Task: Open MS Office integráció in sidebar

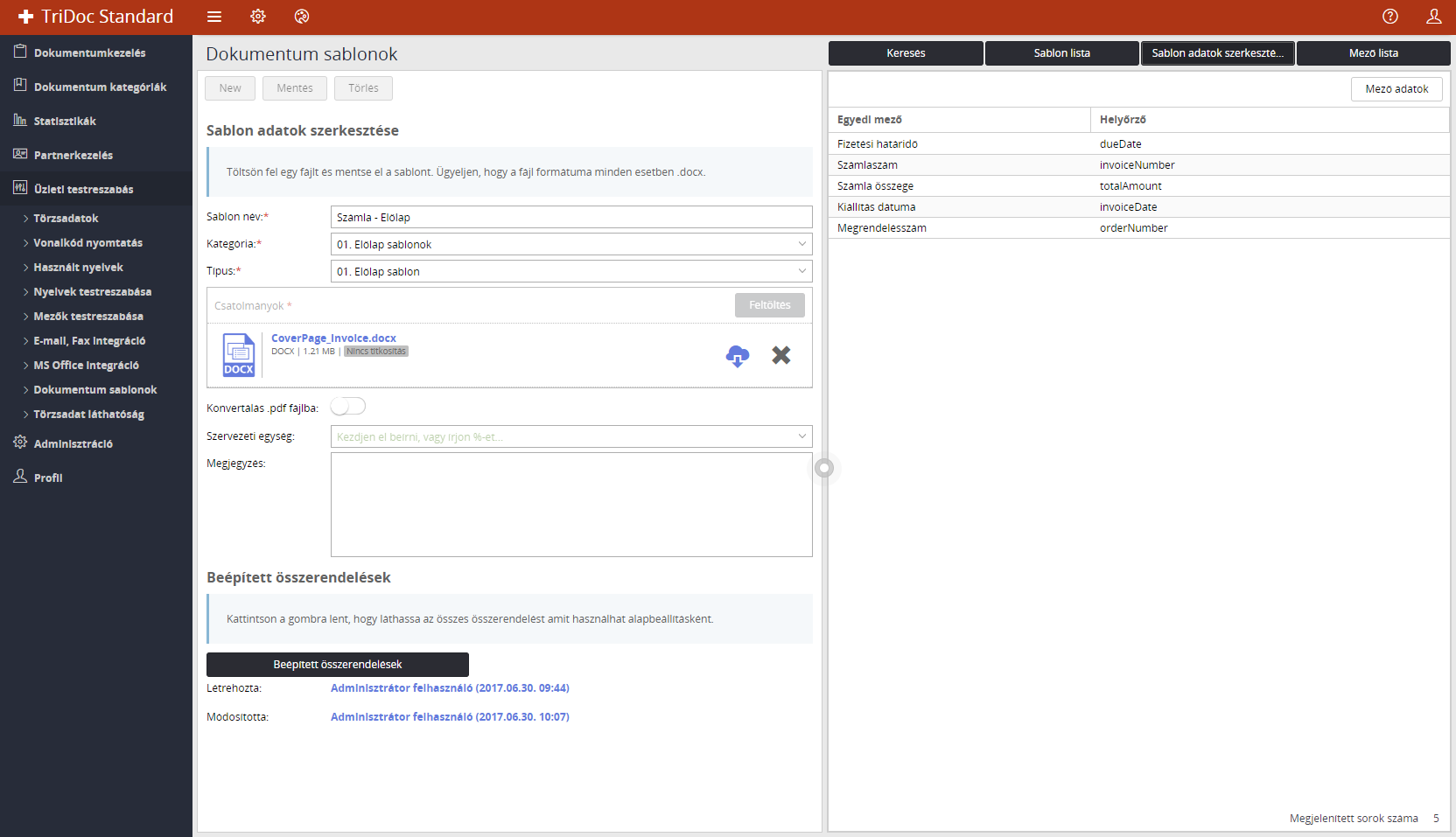Action: click(x=86, y=366)
